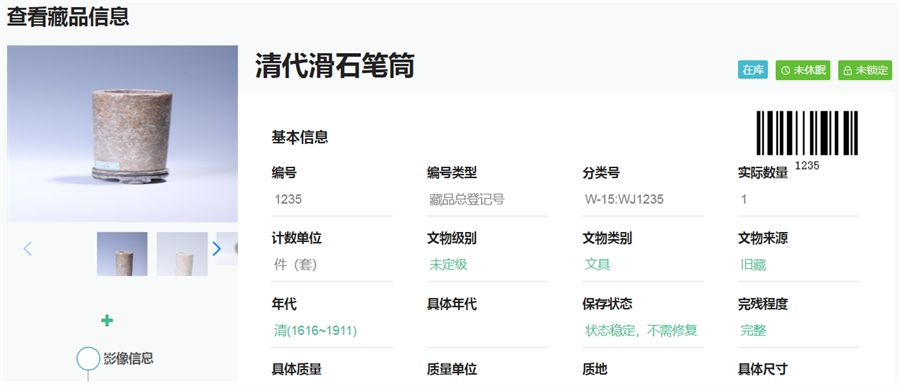Click the left arrow of image carousel
Image resolution: width=900 pixels, height=386 pixels.
coord(28,249)
